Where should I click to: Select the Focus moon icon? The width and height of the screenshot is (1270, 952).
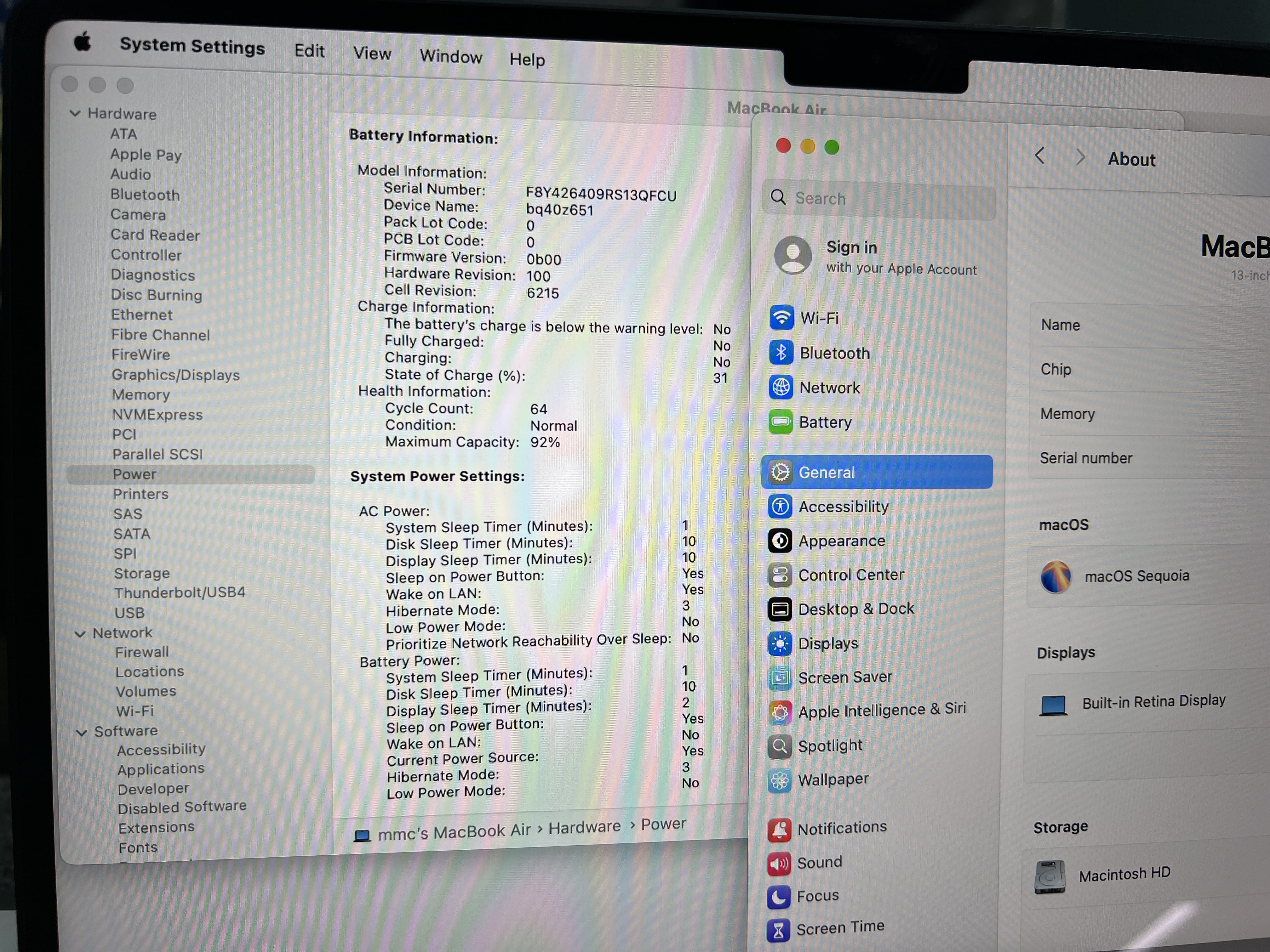tap(779, 897)
